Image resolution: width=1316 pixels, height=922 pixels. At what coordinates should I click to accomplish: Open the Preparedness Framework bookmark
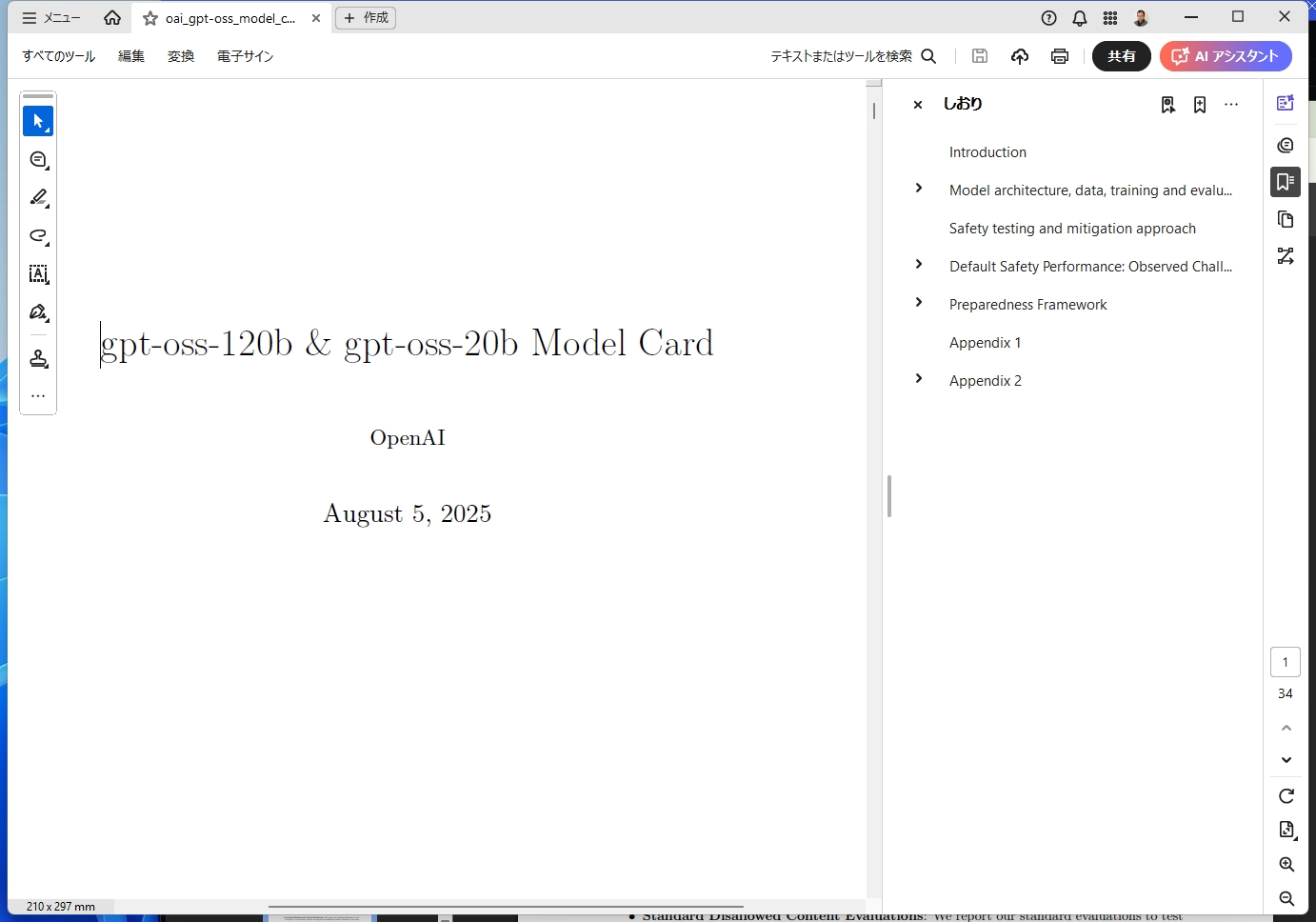[1027, 305]
